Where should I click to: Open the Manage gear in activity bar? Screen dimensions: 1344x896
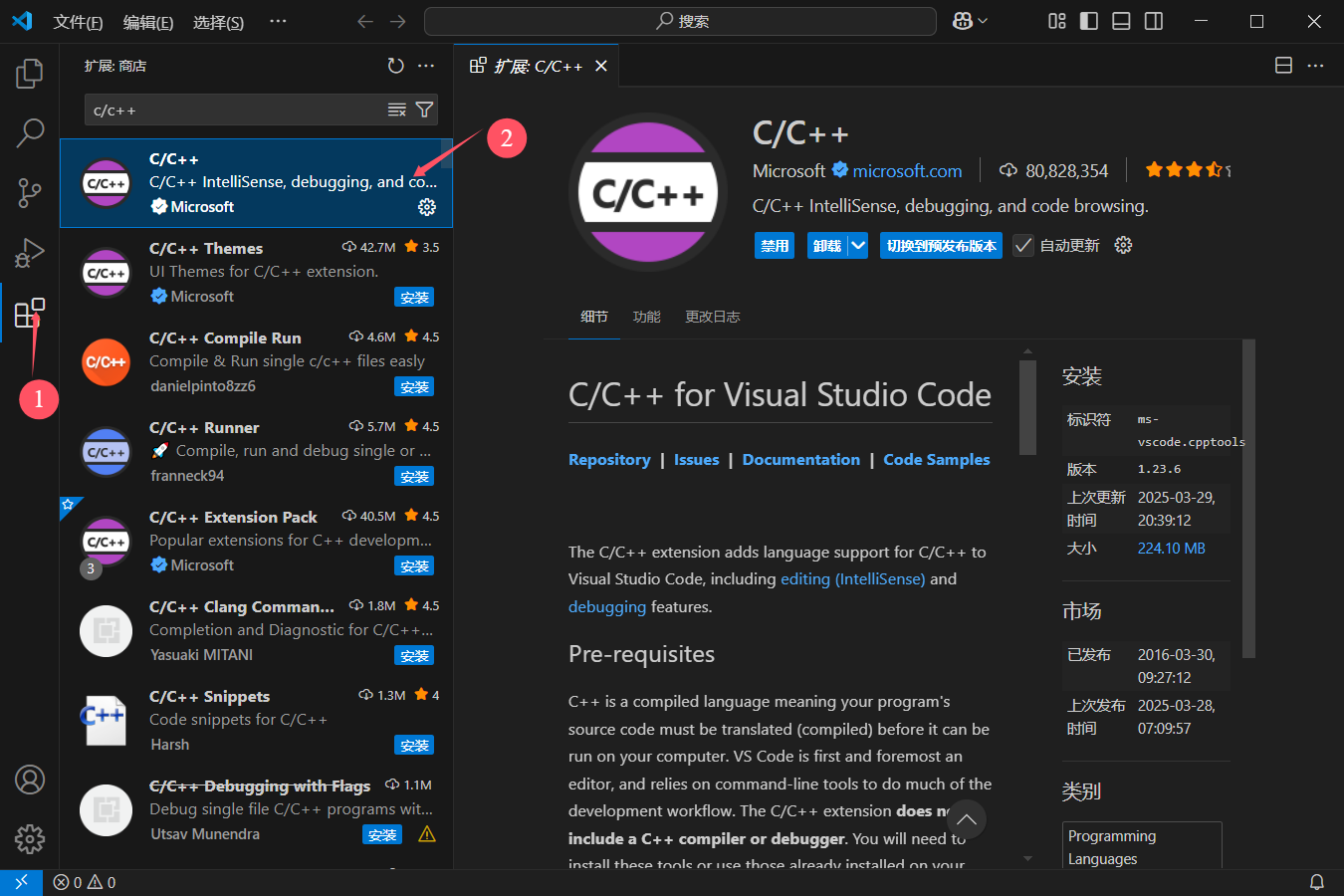coord(30,839)
